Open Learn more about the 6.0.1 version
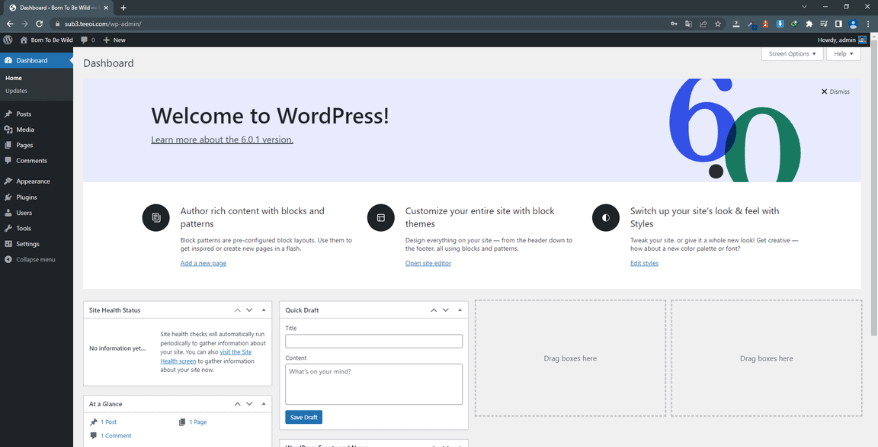This screenshot has width=878, height=447. pos(222,139)
